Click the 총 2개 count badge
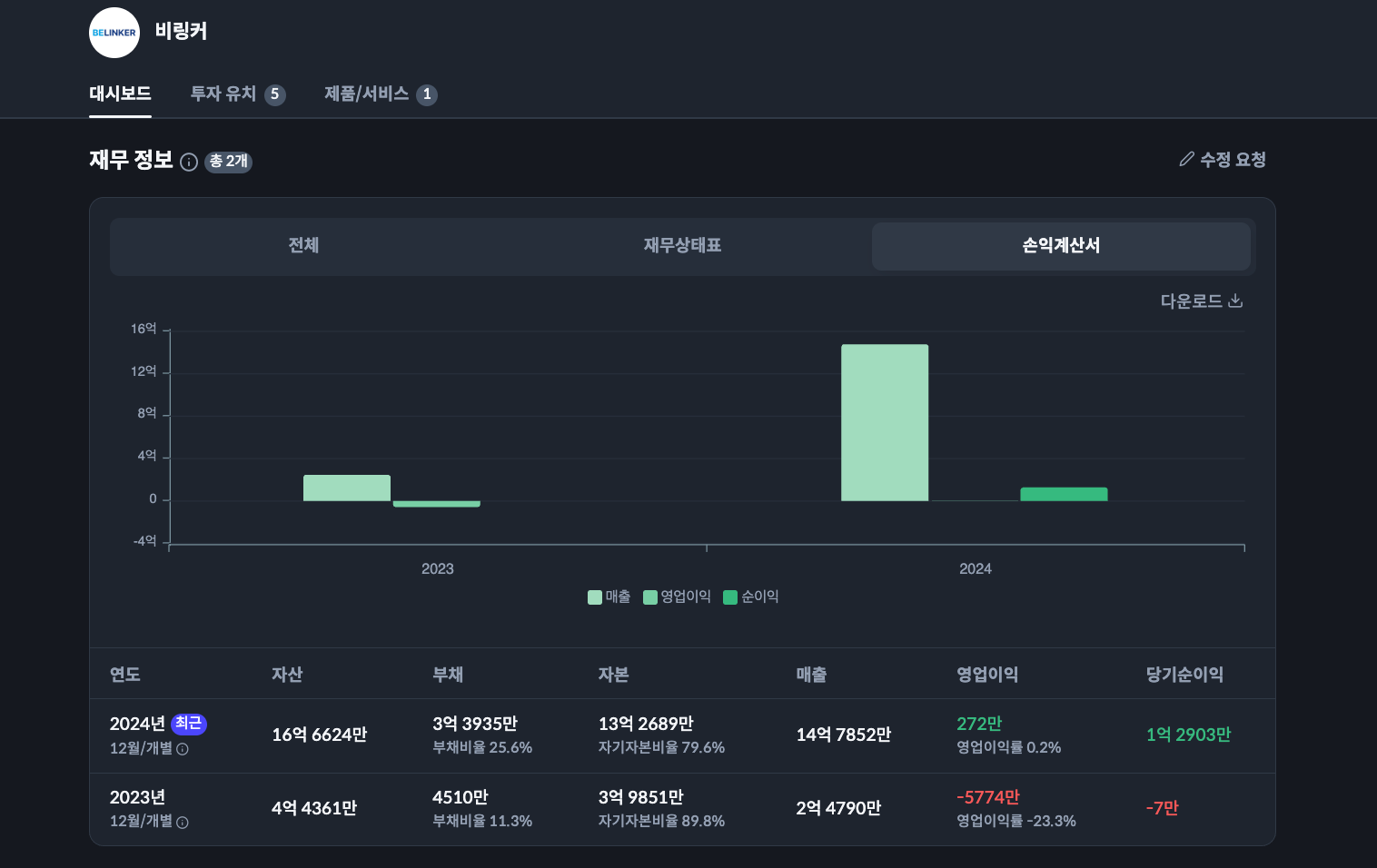 click(x=228, y=162)
